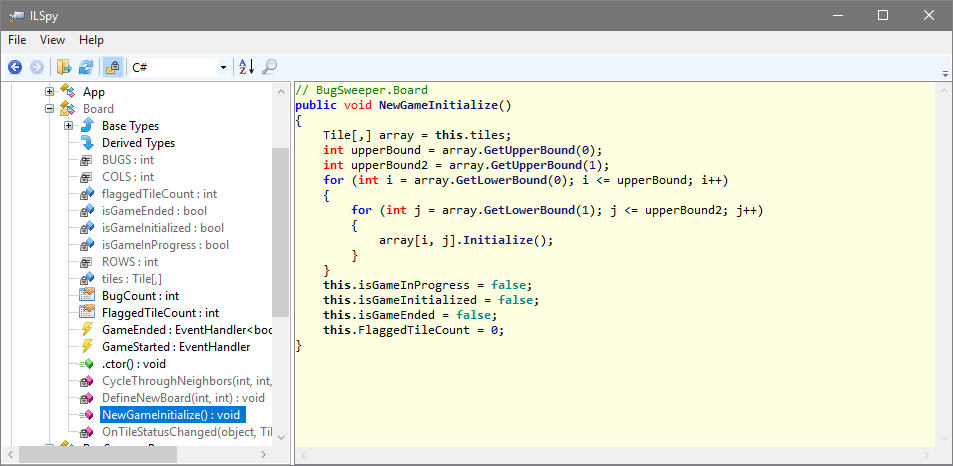Click the GameStarted event lightning icon
The height and width of the screenshot is (466, 953).
click(x=87, y=347)
